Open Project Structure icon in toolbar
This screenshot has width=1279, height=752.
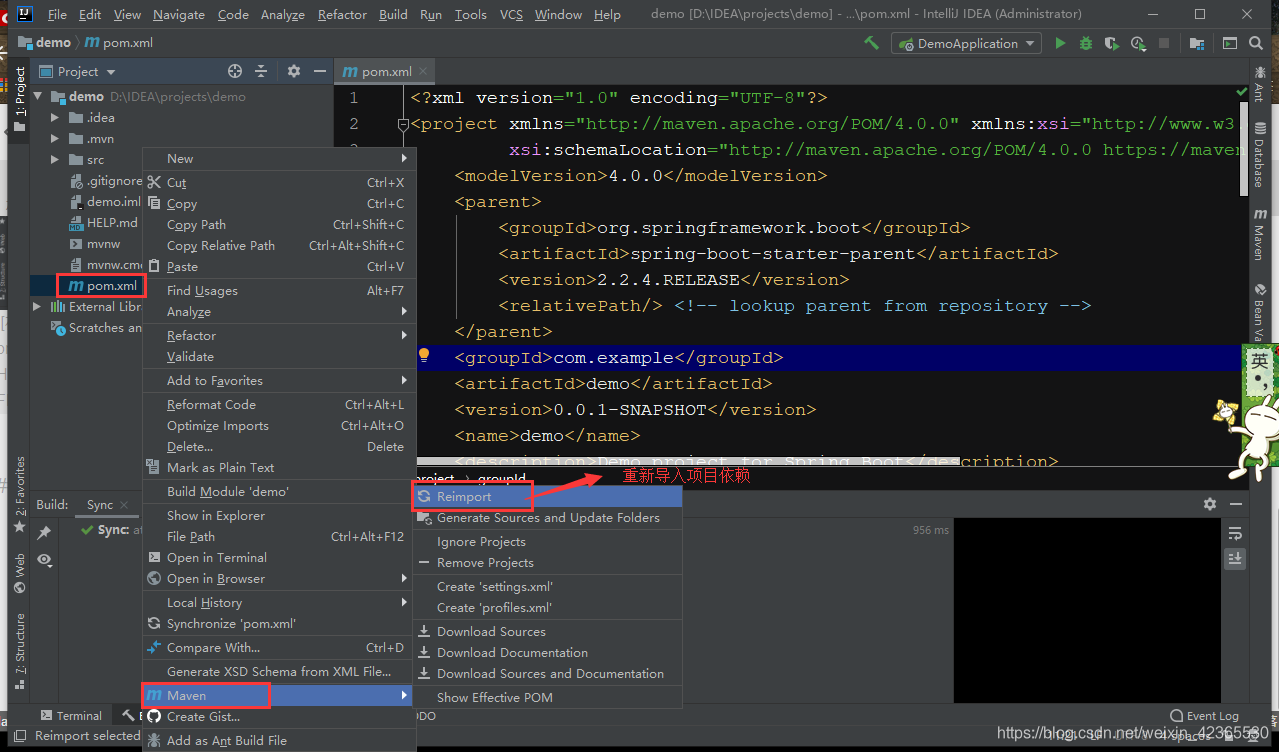coord(1196,43)
